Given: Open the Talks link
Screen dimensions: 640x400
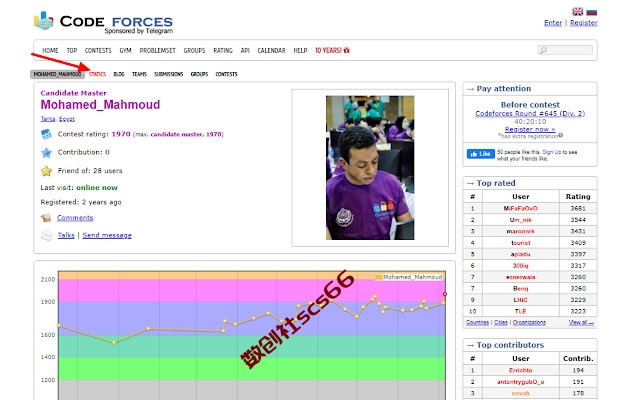Looking at the screenshot, I should 66,236.
